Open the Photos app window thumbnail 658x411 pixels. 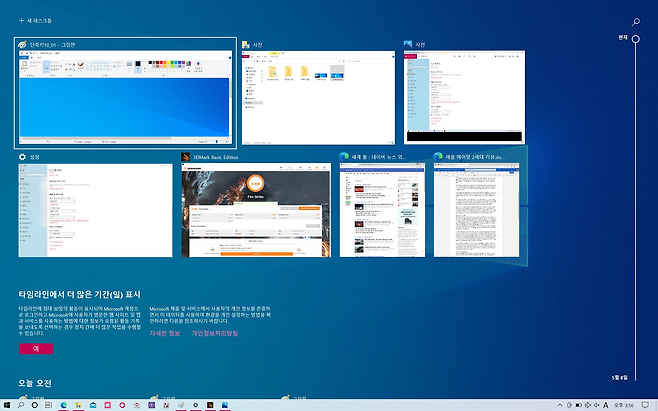tap(465, 98)
